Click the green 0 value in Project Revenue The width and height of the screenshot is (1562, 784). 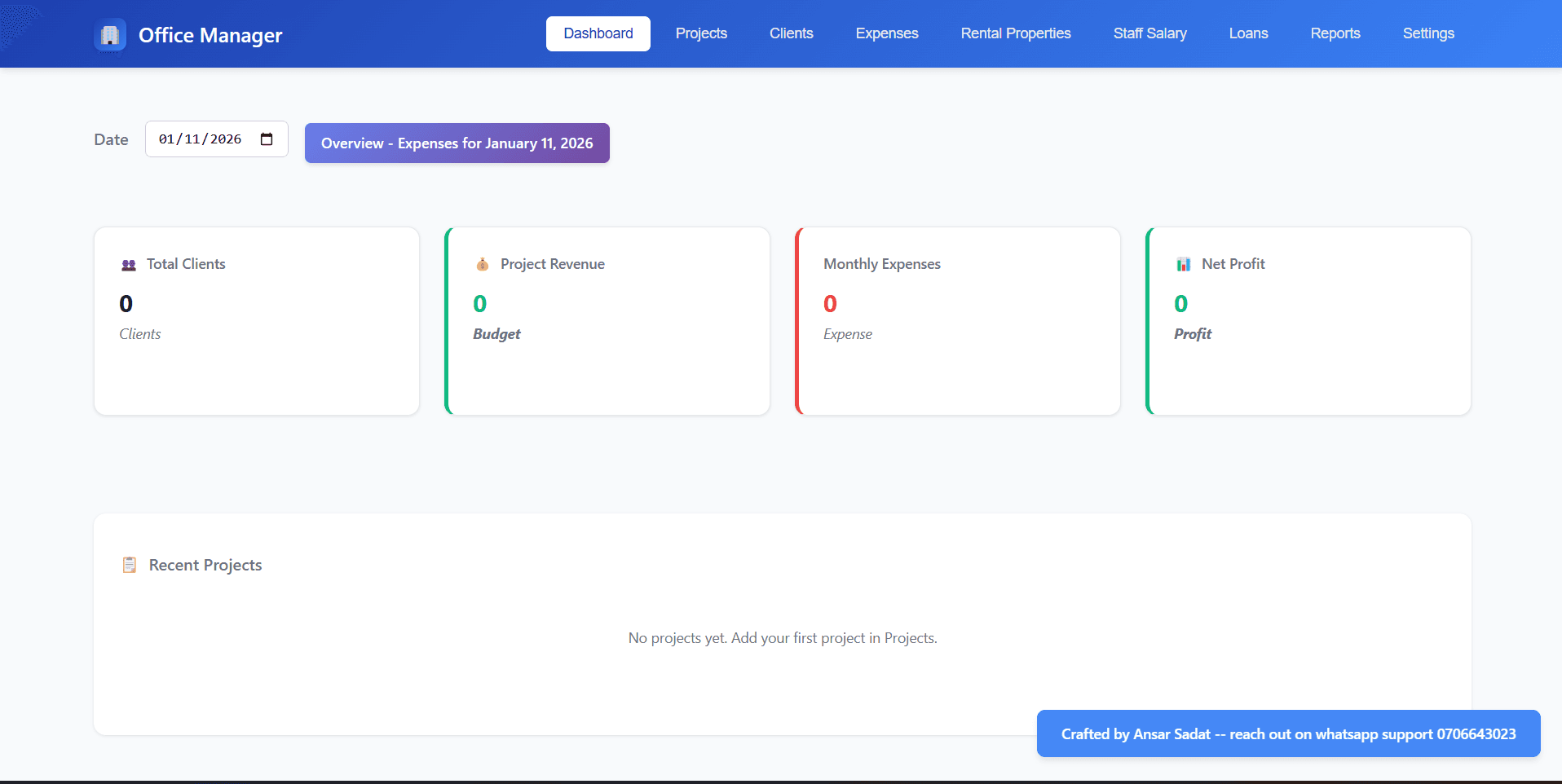(479, 304)
